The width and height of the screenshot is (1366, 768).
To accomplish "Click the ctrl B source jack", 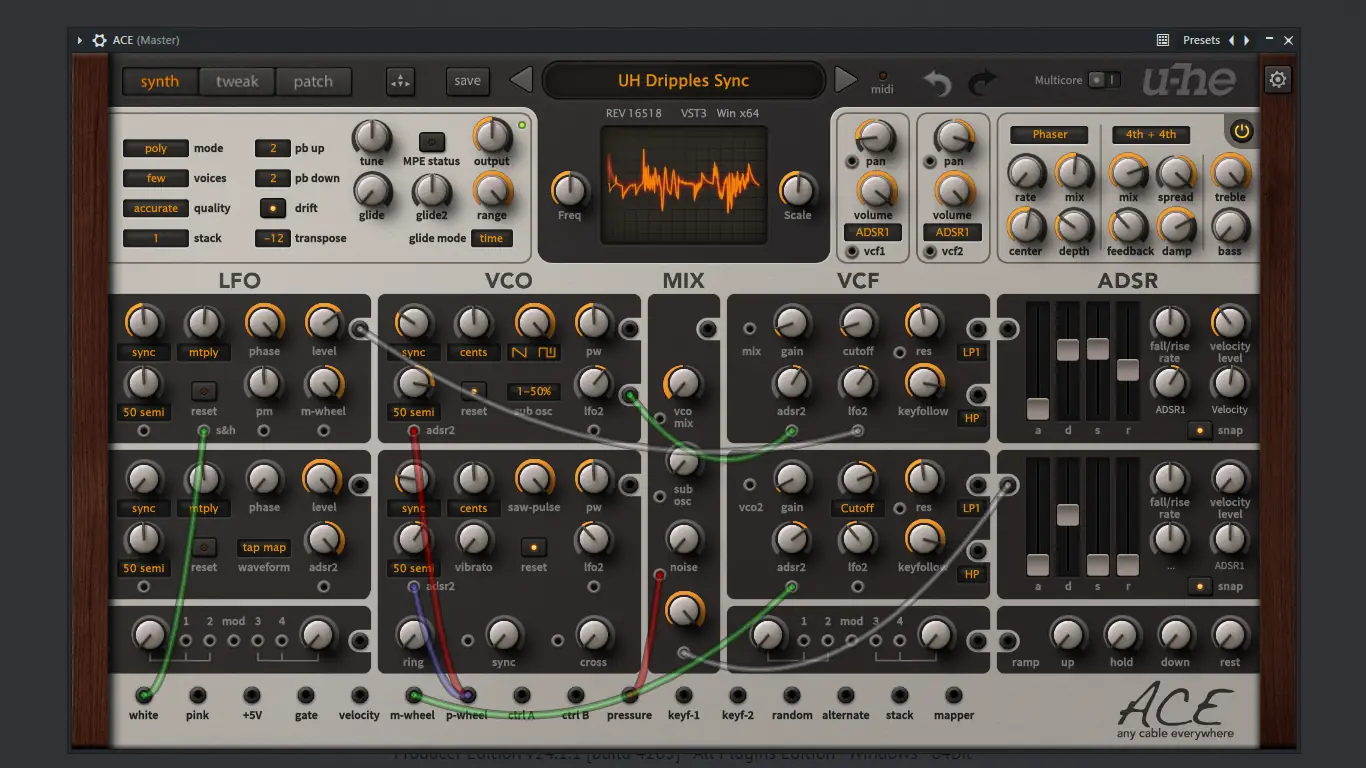I will pos(576,695).
